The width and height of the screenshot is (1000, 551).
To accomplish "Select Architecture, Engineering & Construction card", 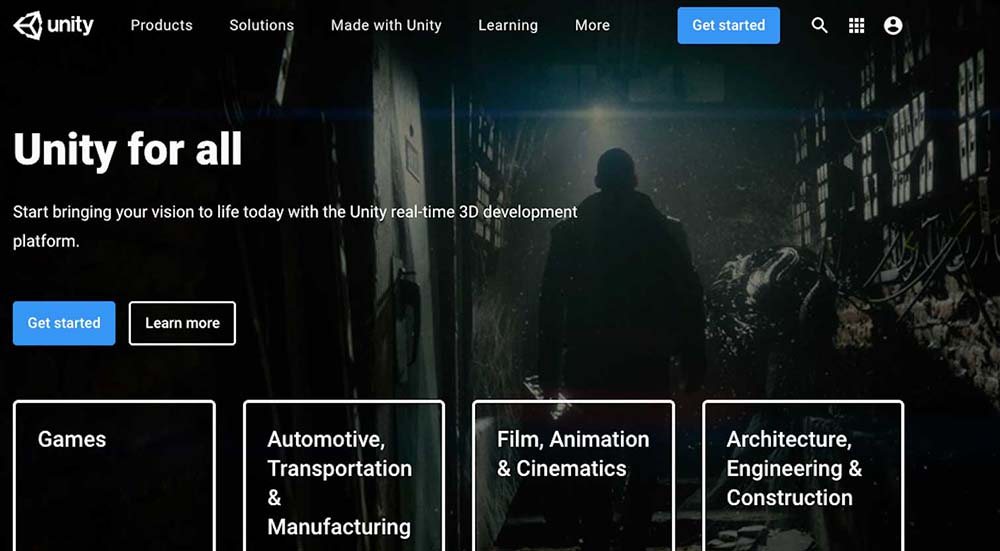I will (803, 476).
